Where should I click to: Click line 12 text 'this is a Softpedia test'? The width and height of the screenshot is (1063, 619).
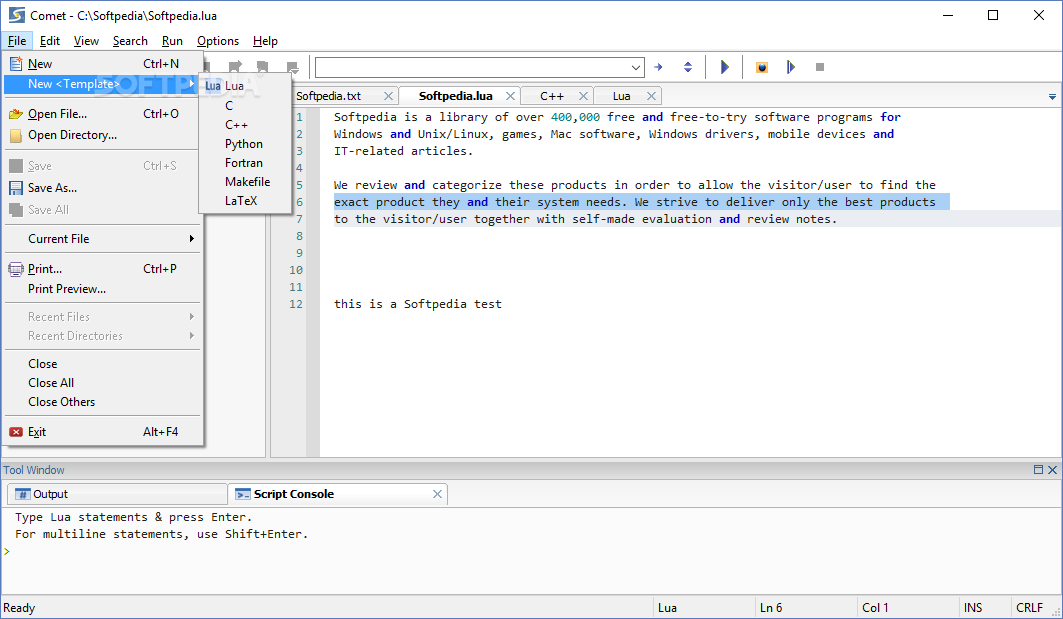click(x=418, y=304)
